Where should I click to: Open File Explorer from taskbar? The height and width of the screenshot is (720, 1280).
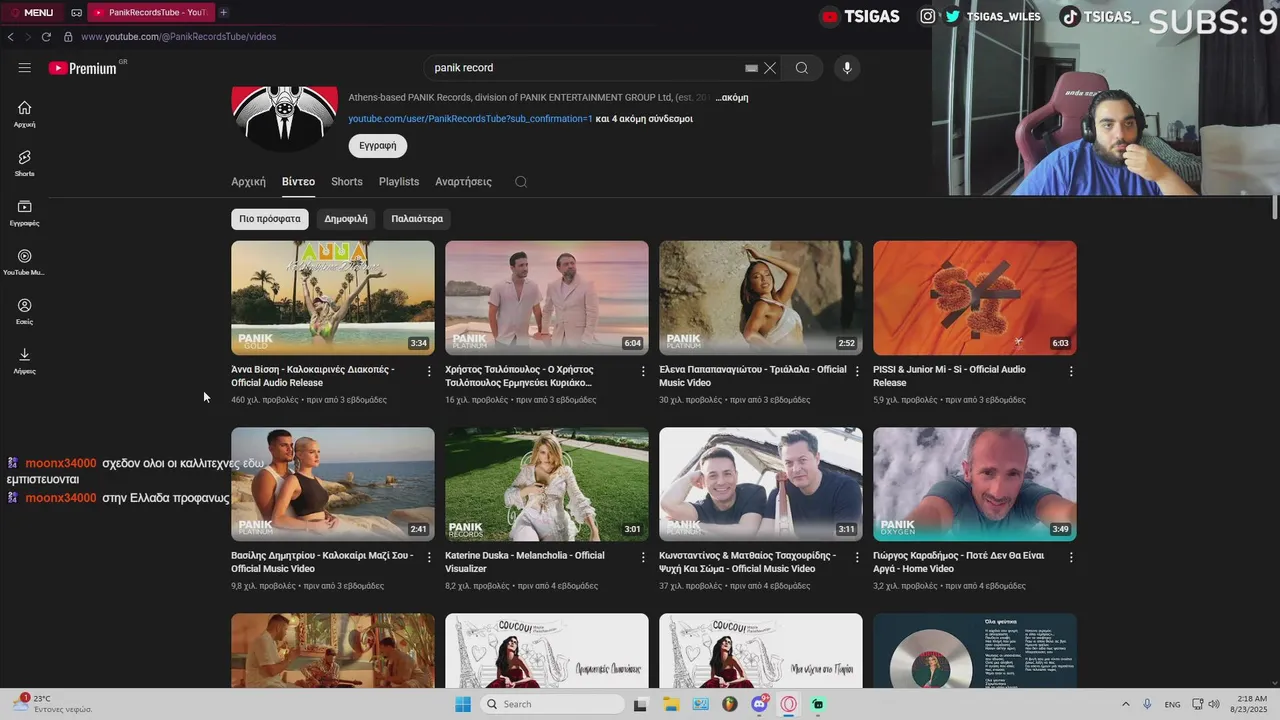tap(671, 704)
